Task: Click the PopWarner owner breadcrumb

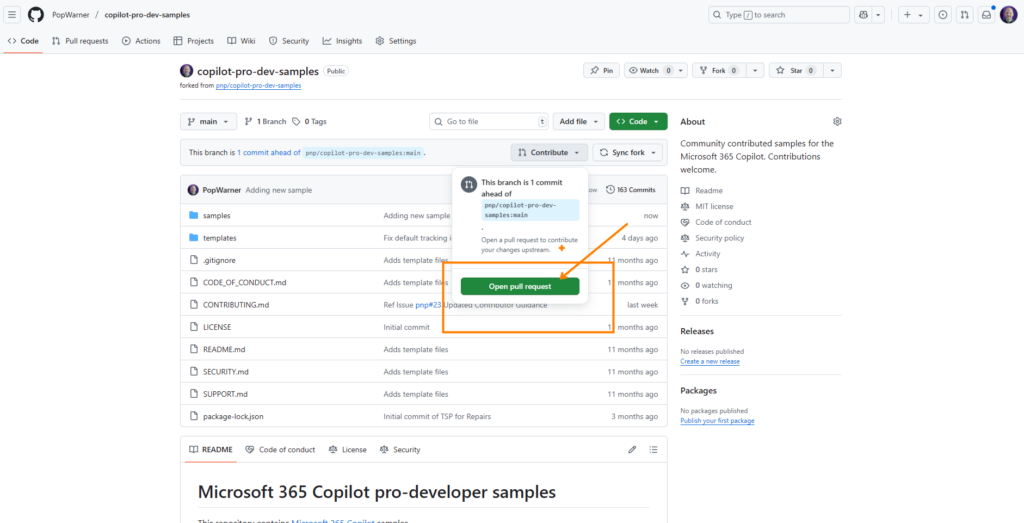Action: tap(71, 15)
